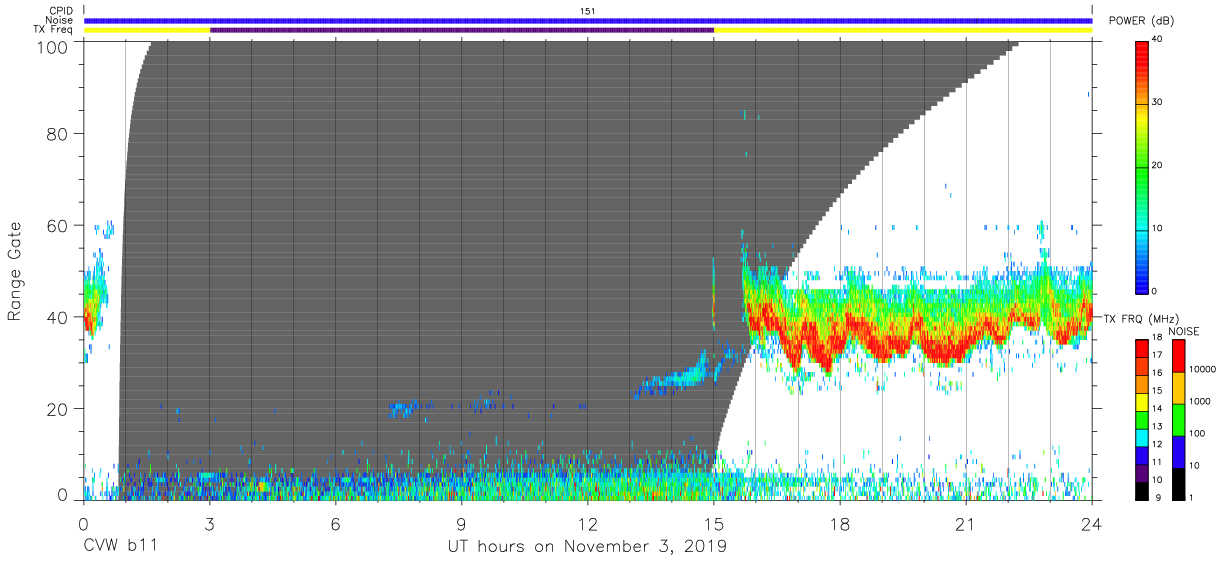
Task: Click the '30' label on POWER colorbar
Action: tap(1158, 103)
